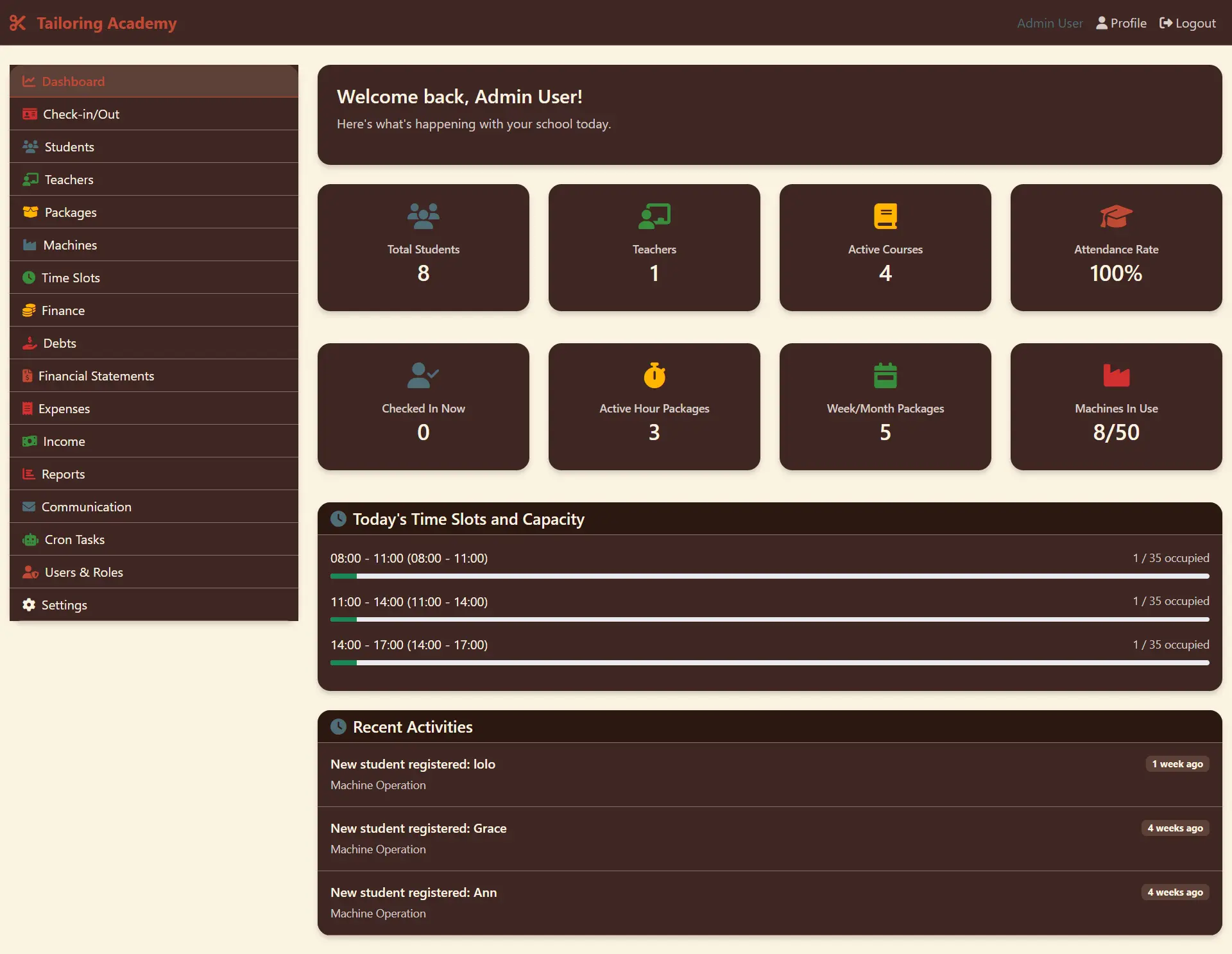The image size is (1232, 954).
Task: Go to Finance in the sidebar
Action: (154, 311)
